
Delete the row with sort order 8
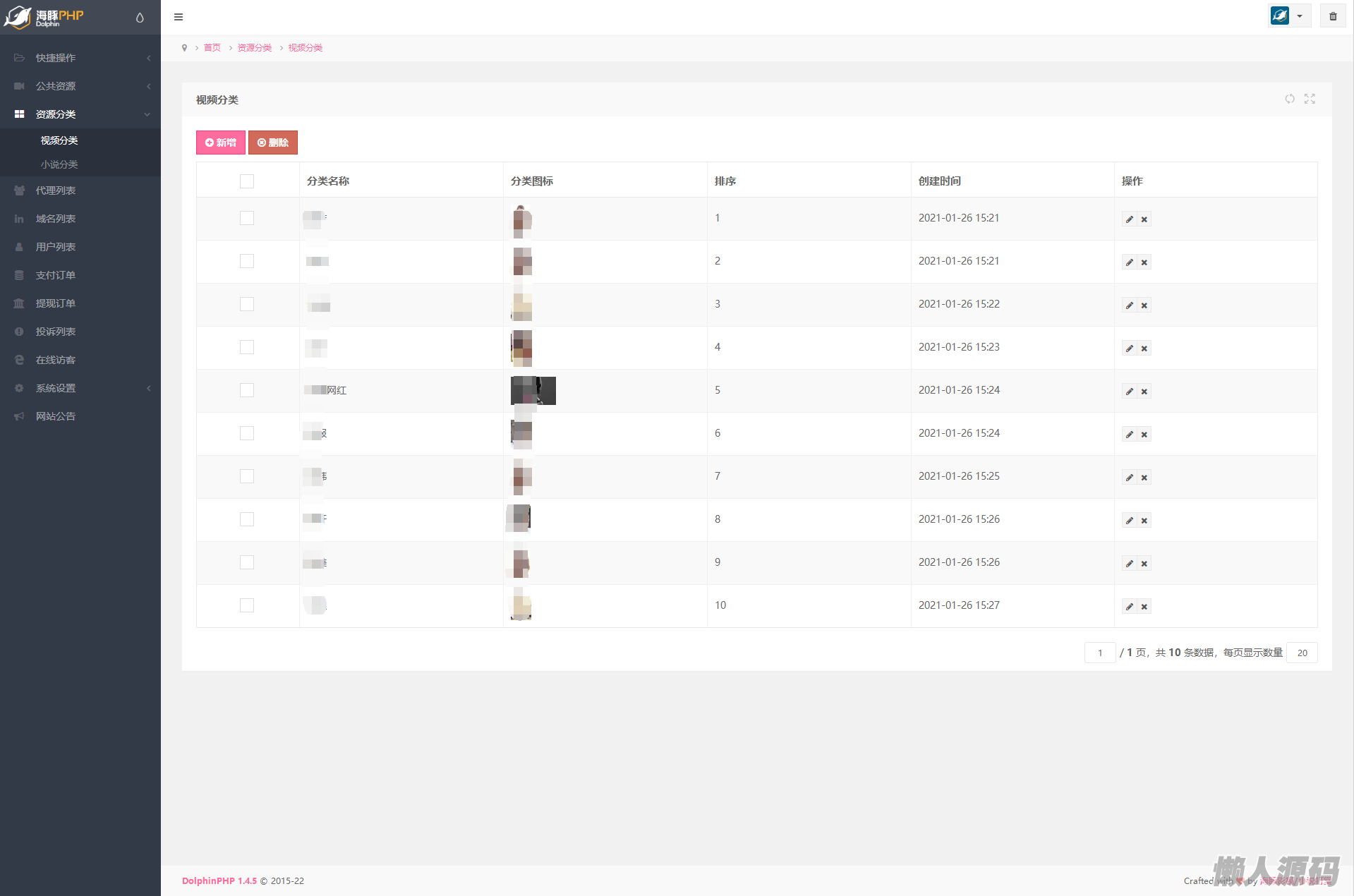pyautogui.click(x=1144, y=521)
